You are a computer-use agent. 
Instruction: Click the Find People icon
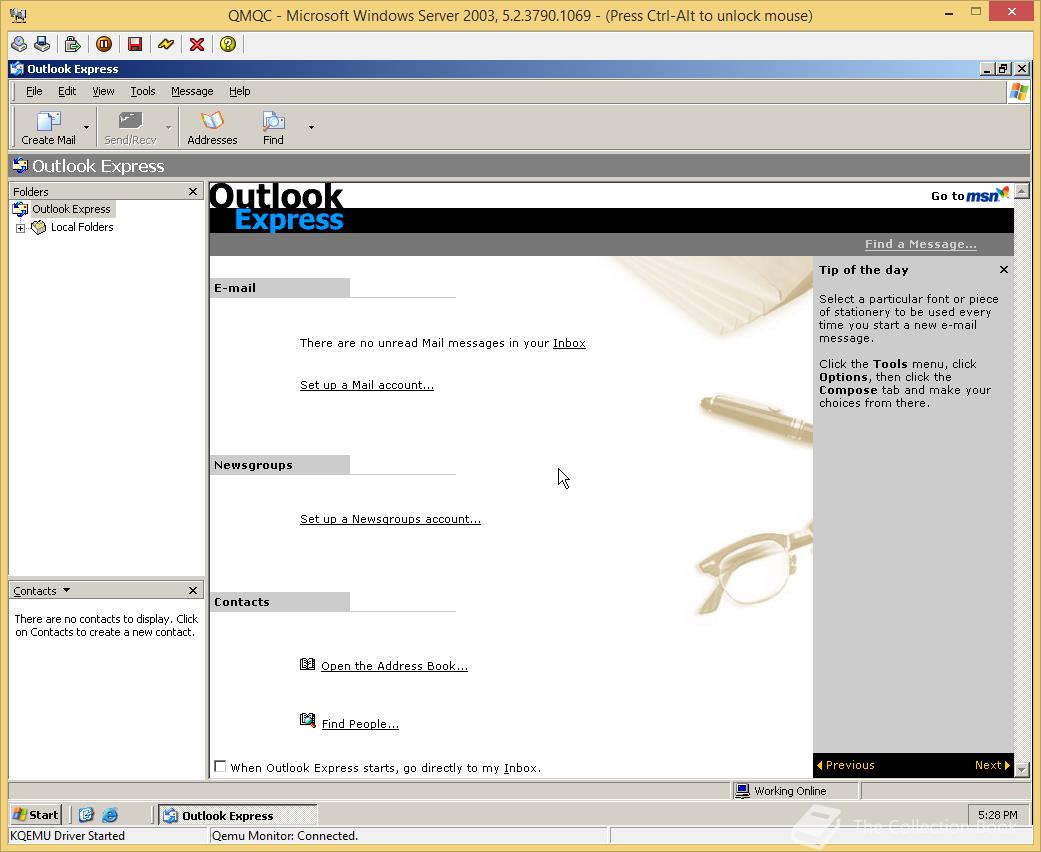tap(307, 720)
